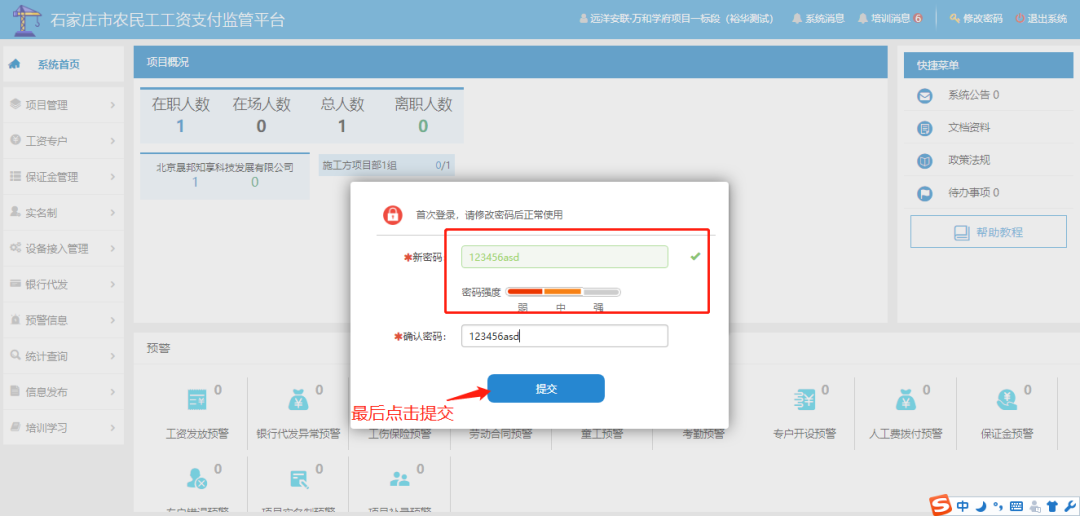
Task: Open the IME soft keyboard icon
Action: pos(1016,506)
